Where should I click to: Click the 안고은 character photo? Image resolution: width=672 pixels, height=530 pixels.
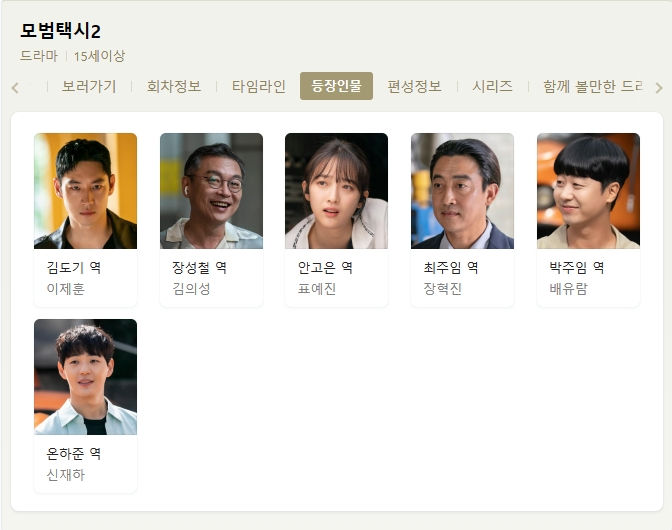(336, 191)
